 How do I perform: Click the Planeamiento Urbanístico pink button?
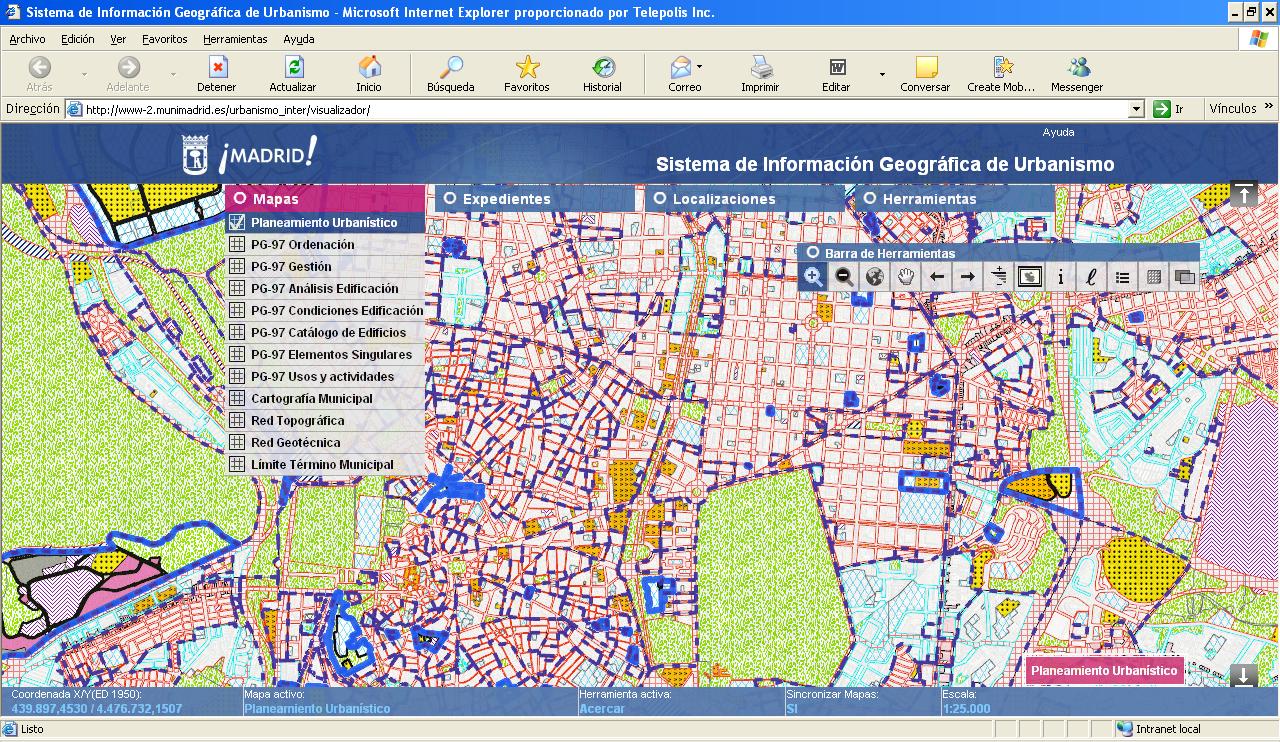coord(1104,671)
